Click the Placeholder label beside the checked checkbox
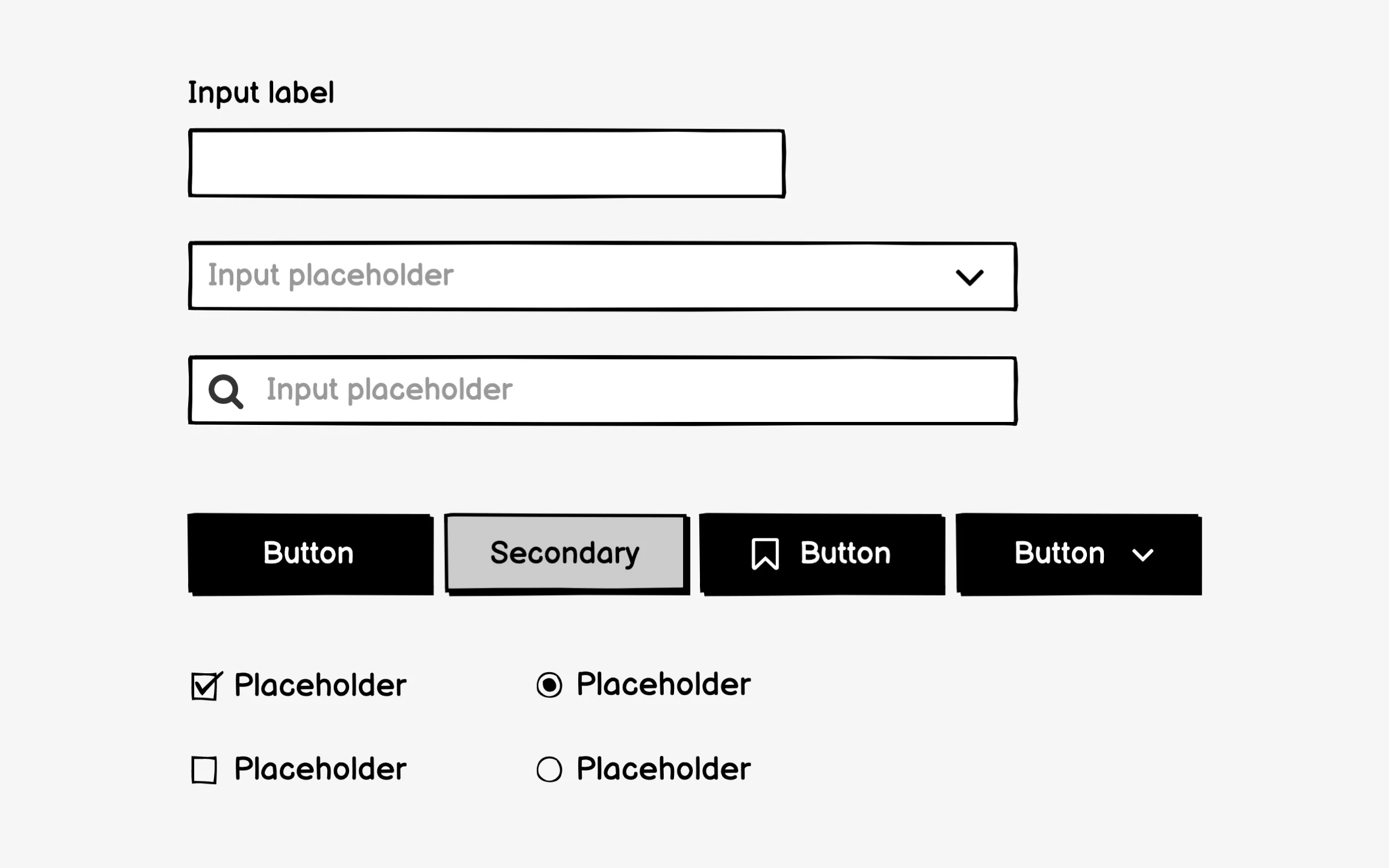 [320, 685]
